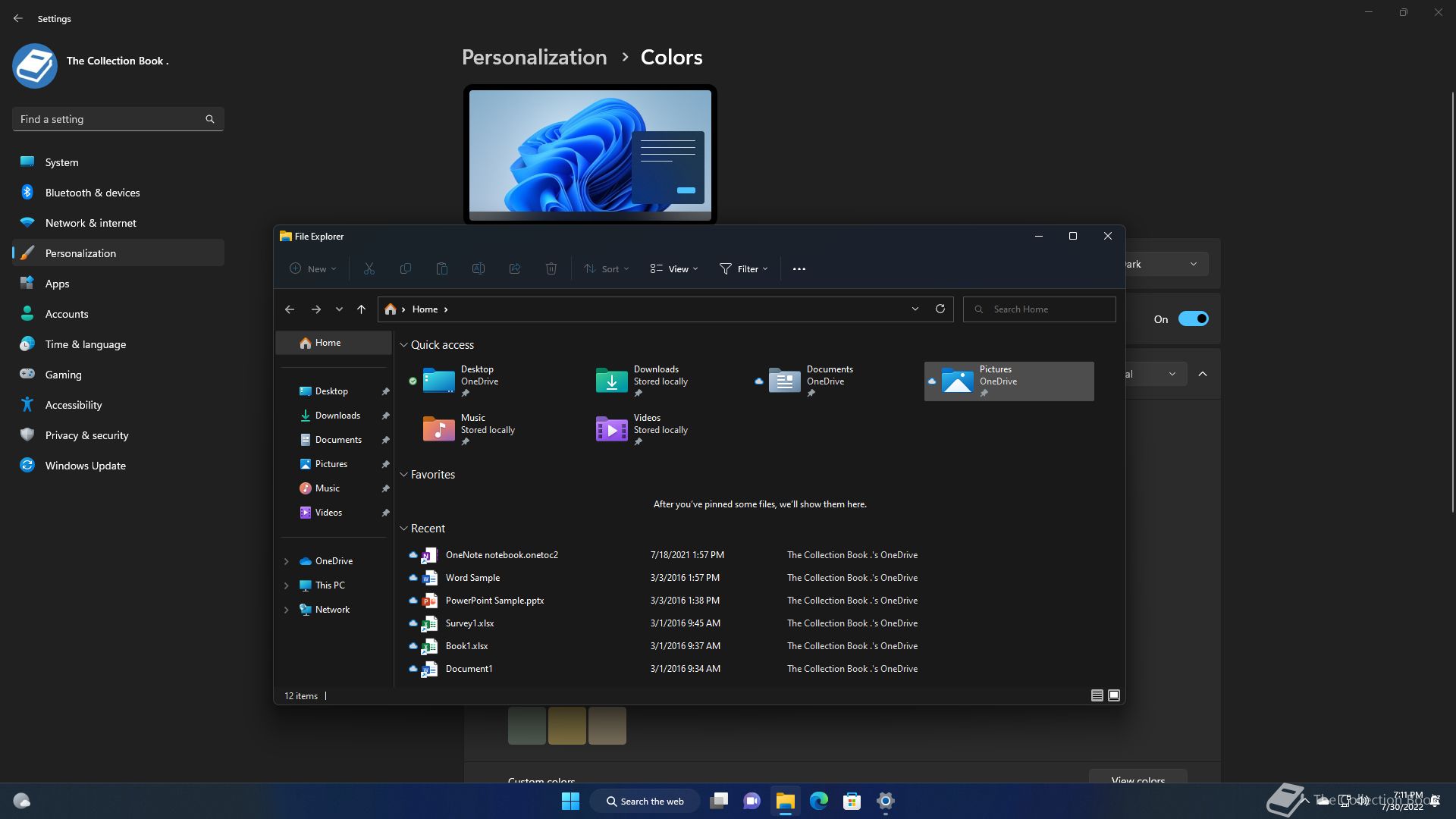Expand the OneDrive tree node

(287, 561)
